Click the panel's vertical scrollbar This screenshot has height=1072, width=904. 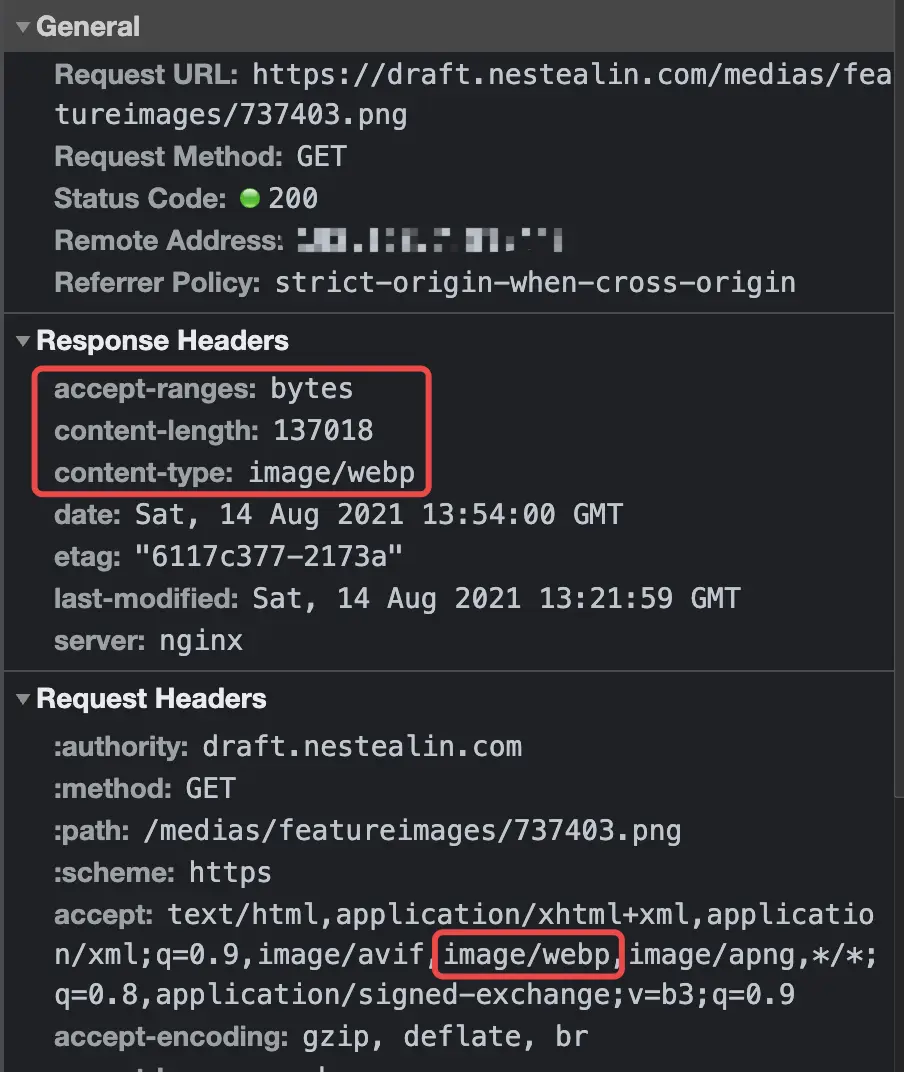tap(899, 397)
